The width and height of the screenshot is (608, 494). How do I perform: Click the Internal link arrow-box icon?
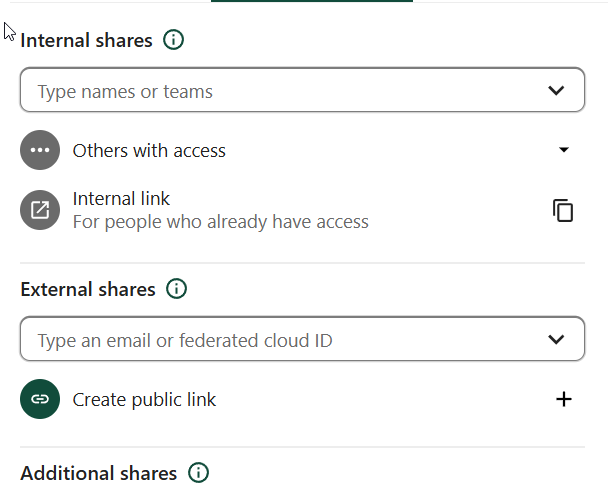(40, 210)
